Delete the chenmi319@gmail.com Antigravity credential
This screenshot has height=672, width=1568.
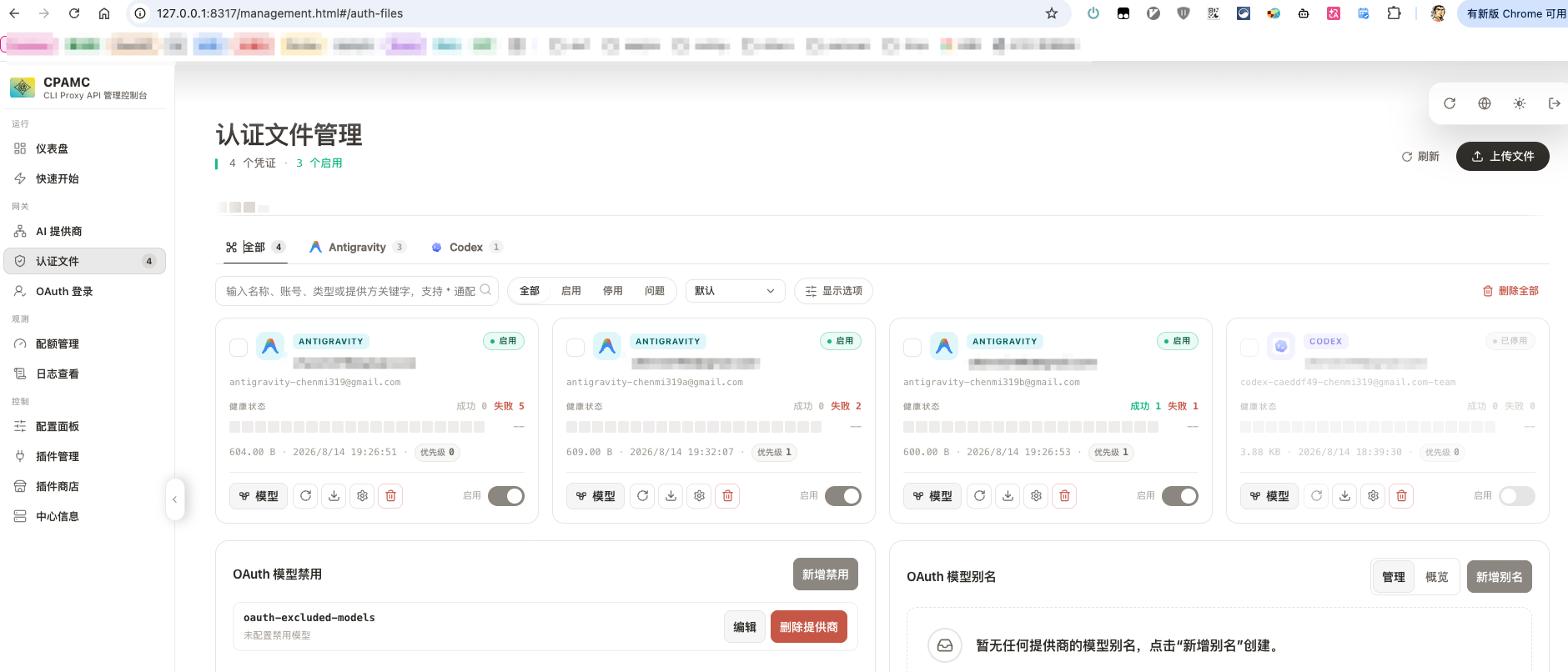point(391,496)
